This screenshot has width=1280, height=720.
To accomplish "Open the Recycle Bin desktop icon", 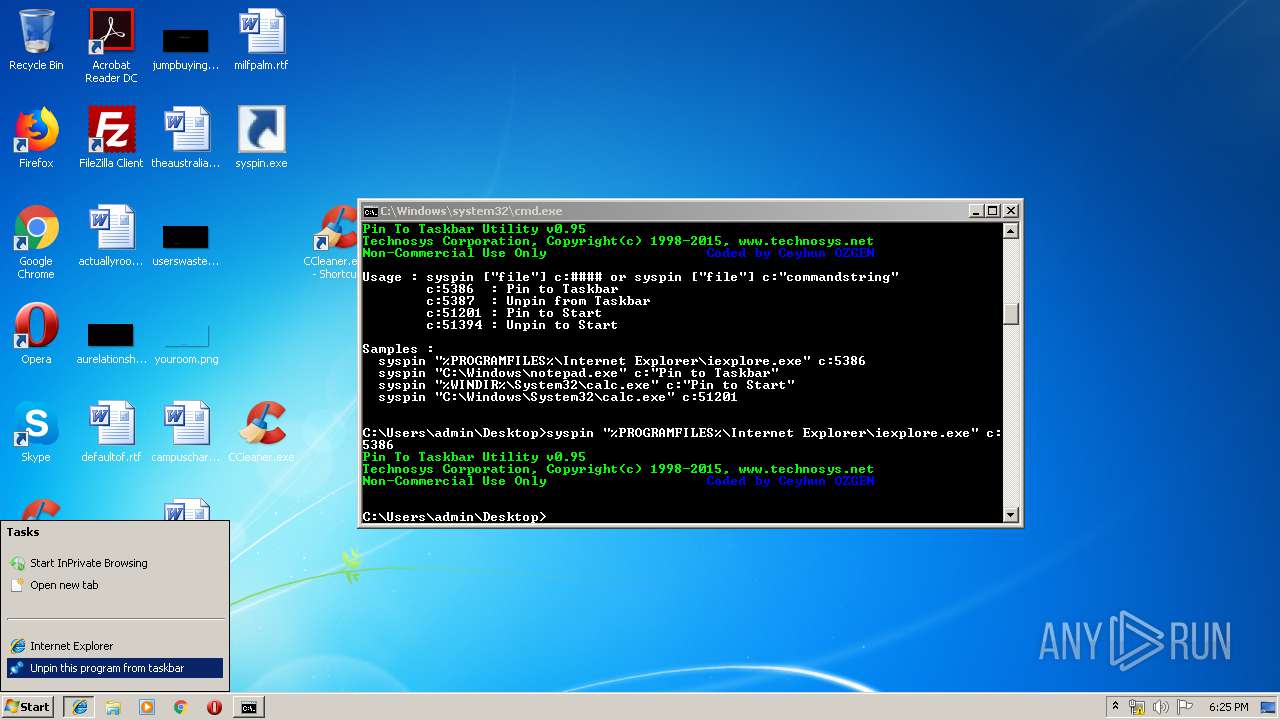I will click(x=36, y=40).
